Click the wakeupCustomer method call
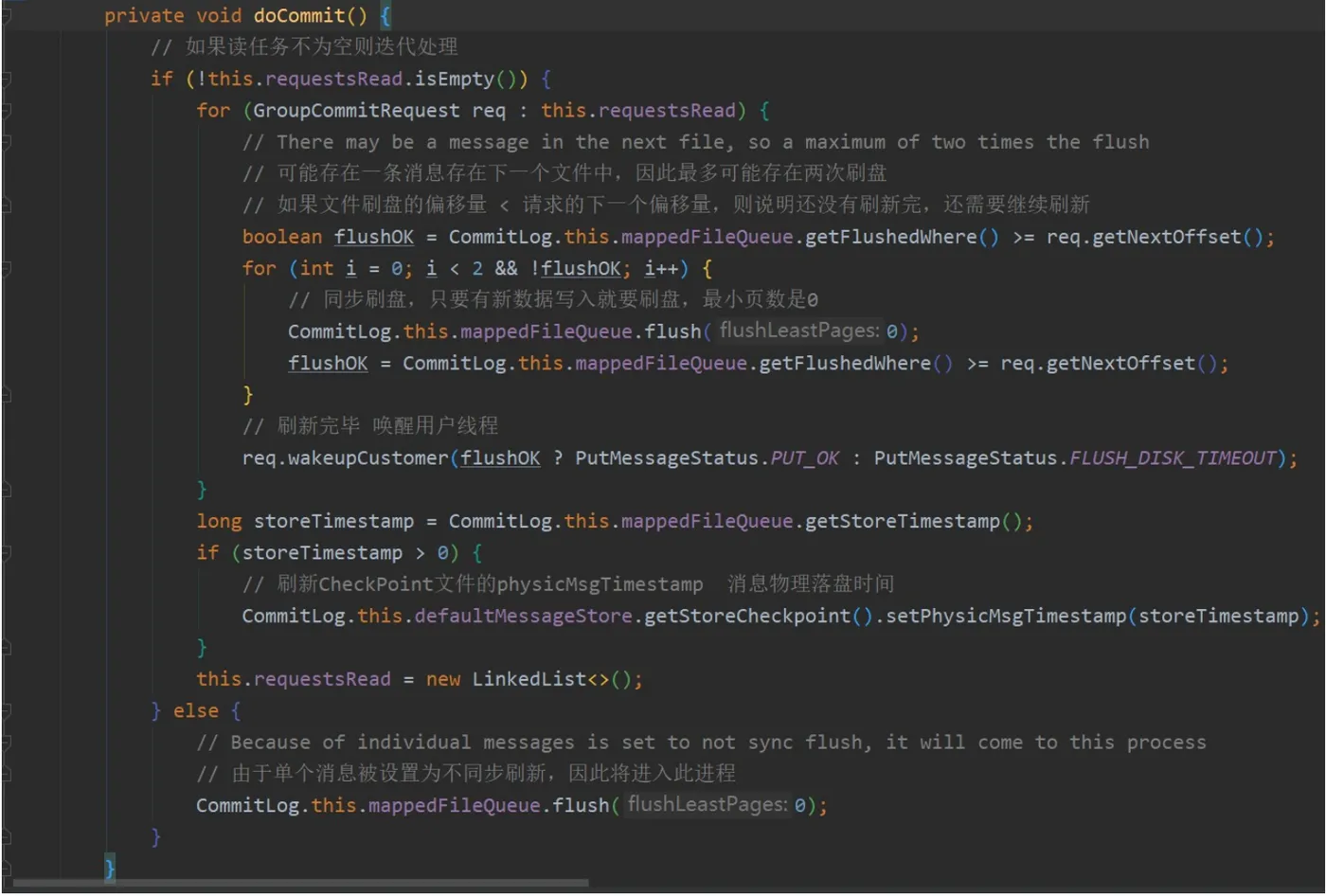Image resolution: width=1326 pixels, height=896 pixels. click(368, 457)
